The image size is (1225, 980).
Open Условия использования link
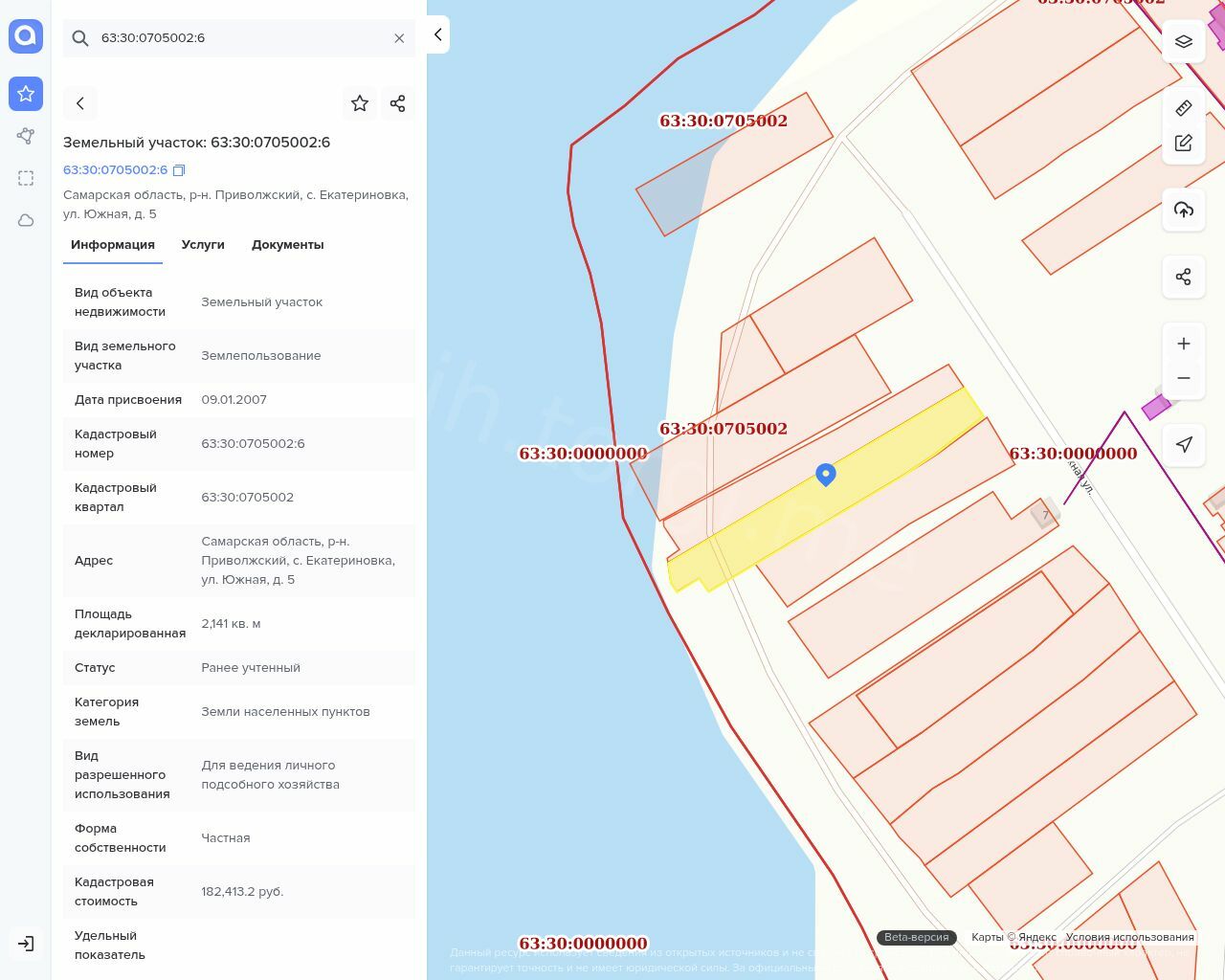coord(1129,937)
